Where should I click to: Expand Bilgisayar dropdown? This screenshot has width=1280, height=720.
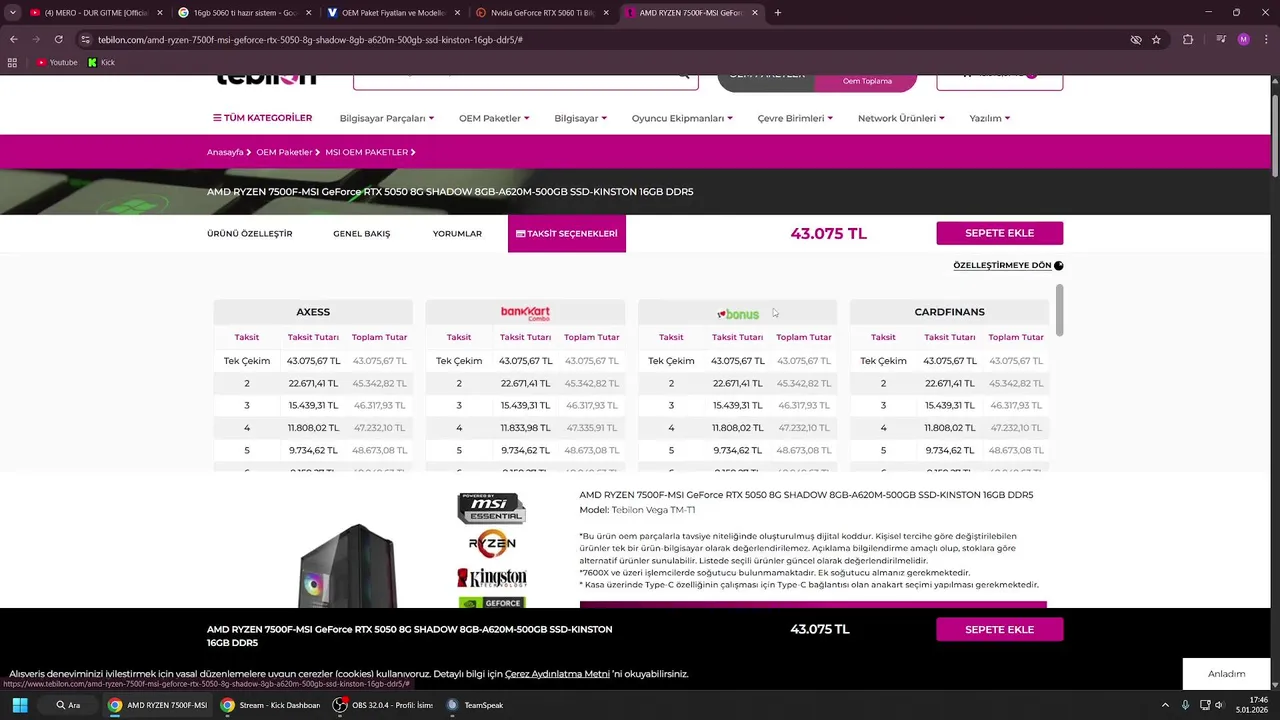tap(580, 118)
